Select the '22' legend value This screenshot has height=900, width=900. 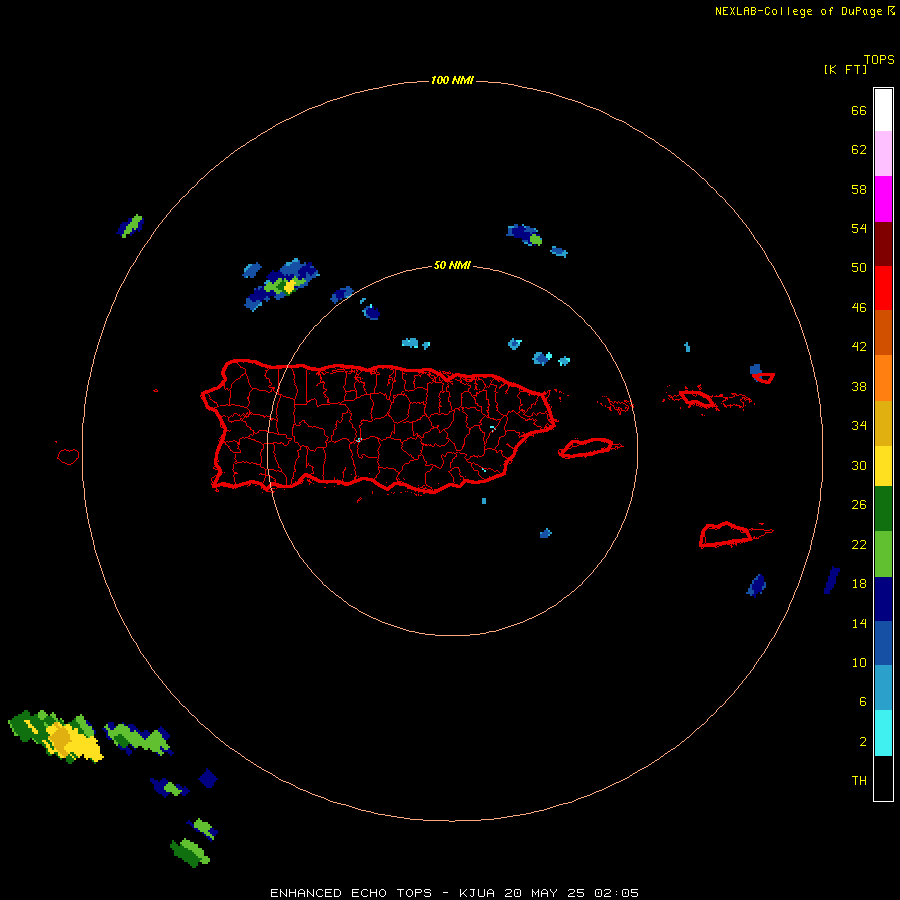coord(859,544)
